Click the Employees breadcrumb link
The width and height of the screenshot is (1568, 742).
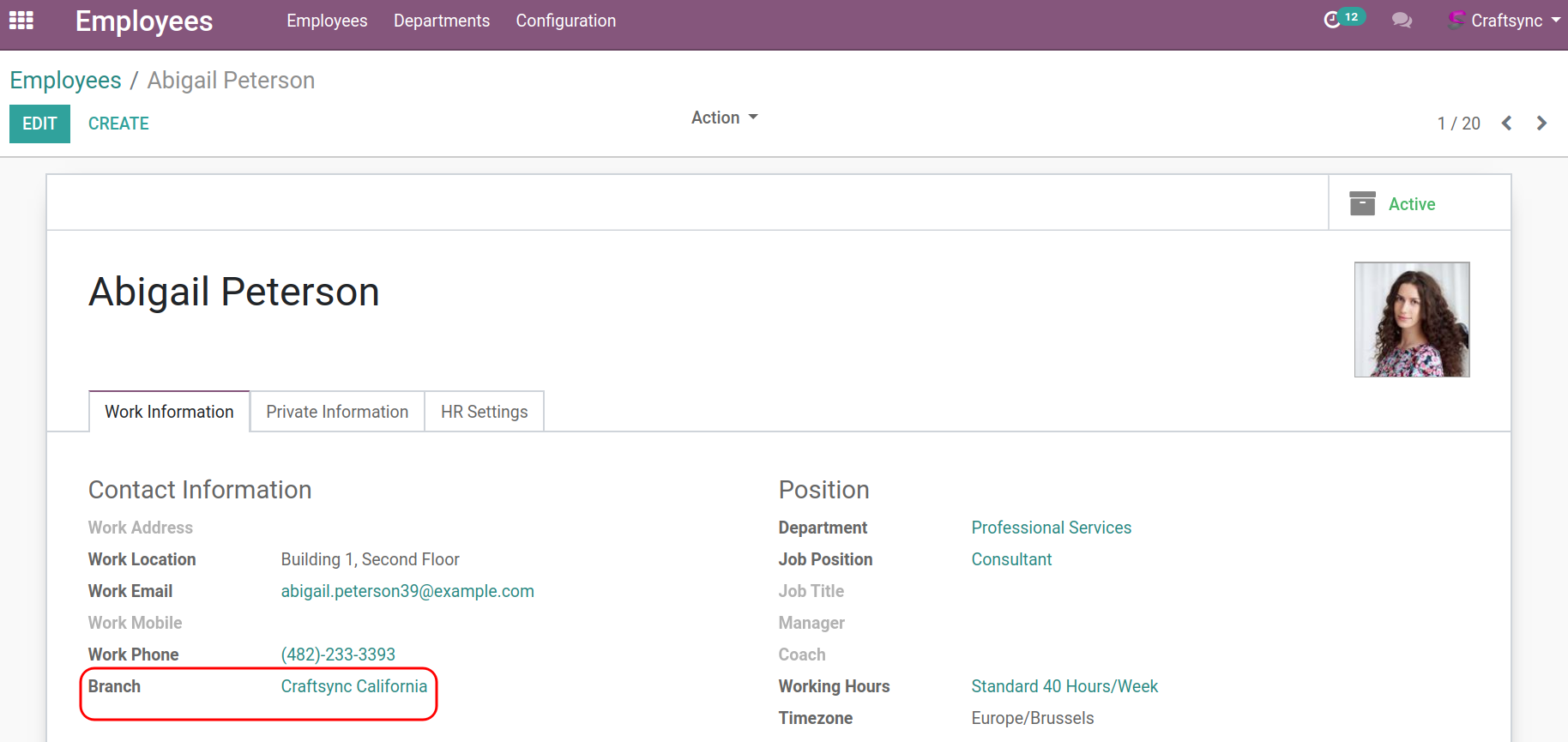[66, 81]
